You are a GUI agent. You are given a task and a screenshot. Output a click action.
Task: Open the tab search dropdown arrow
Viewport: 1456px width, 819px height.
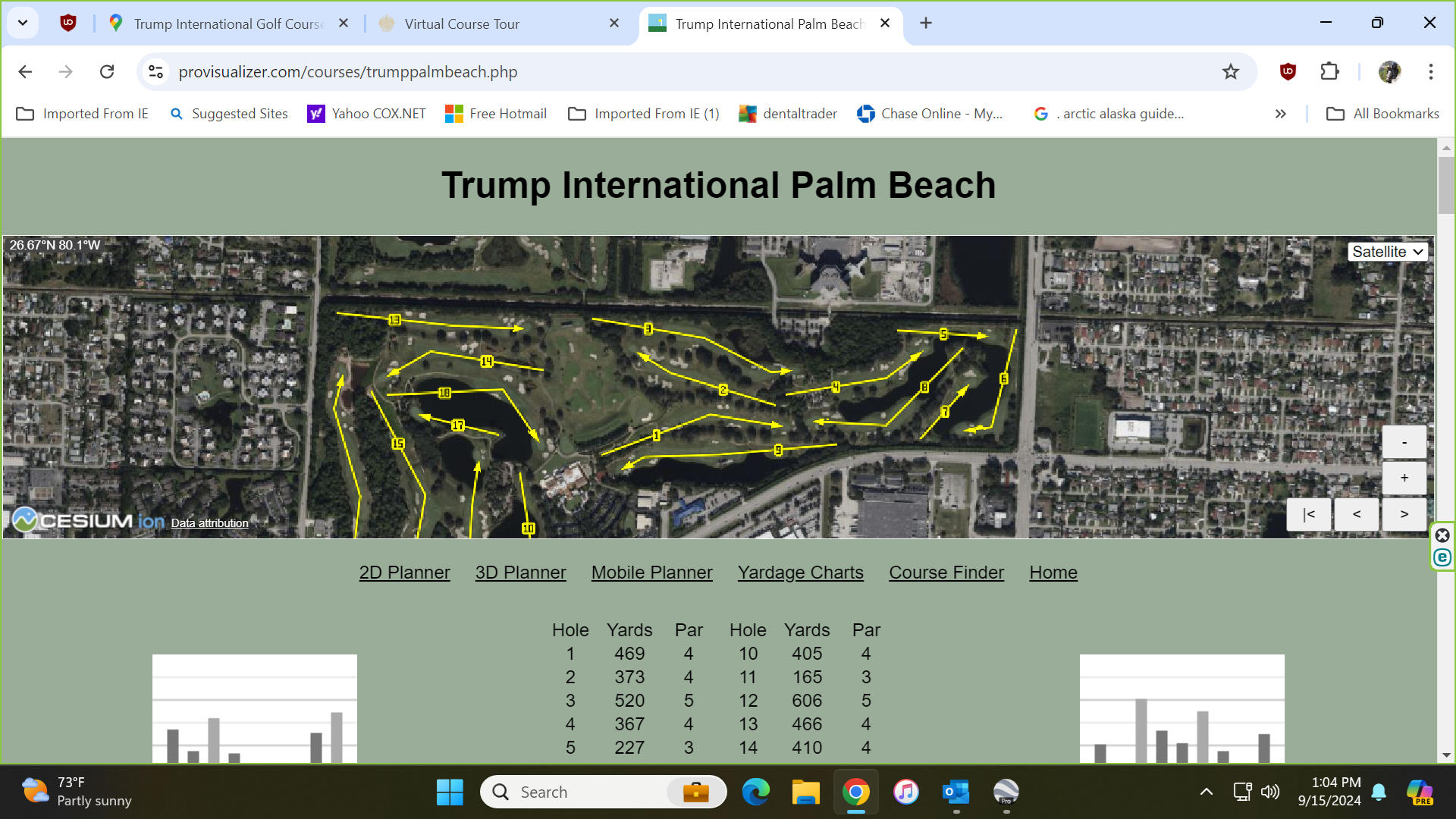click(x=23, y=23)
